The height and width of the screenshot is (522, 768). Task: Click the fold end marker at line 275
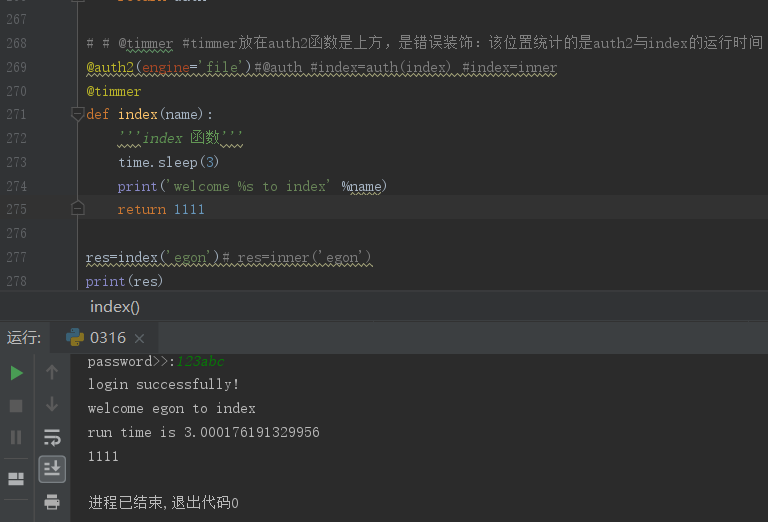point(77,209)
